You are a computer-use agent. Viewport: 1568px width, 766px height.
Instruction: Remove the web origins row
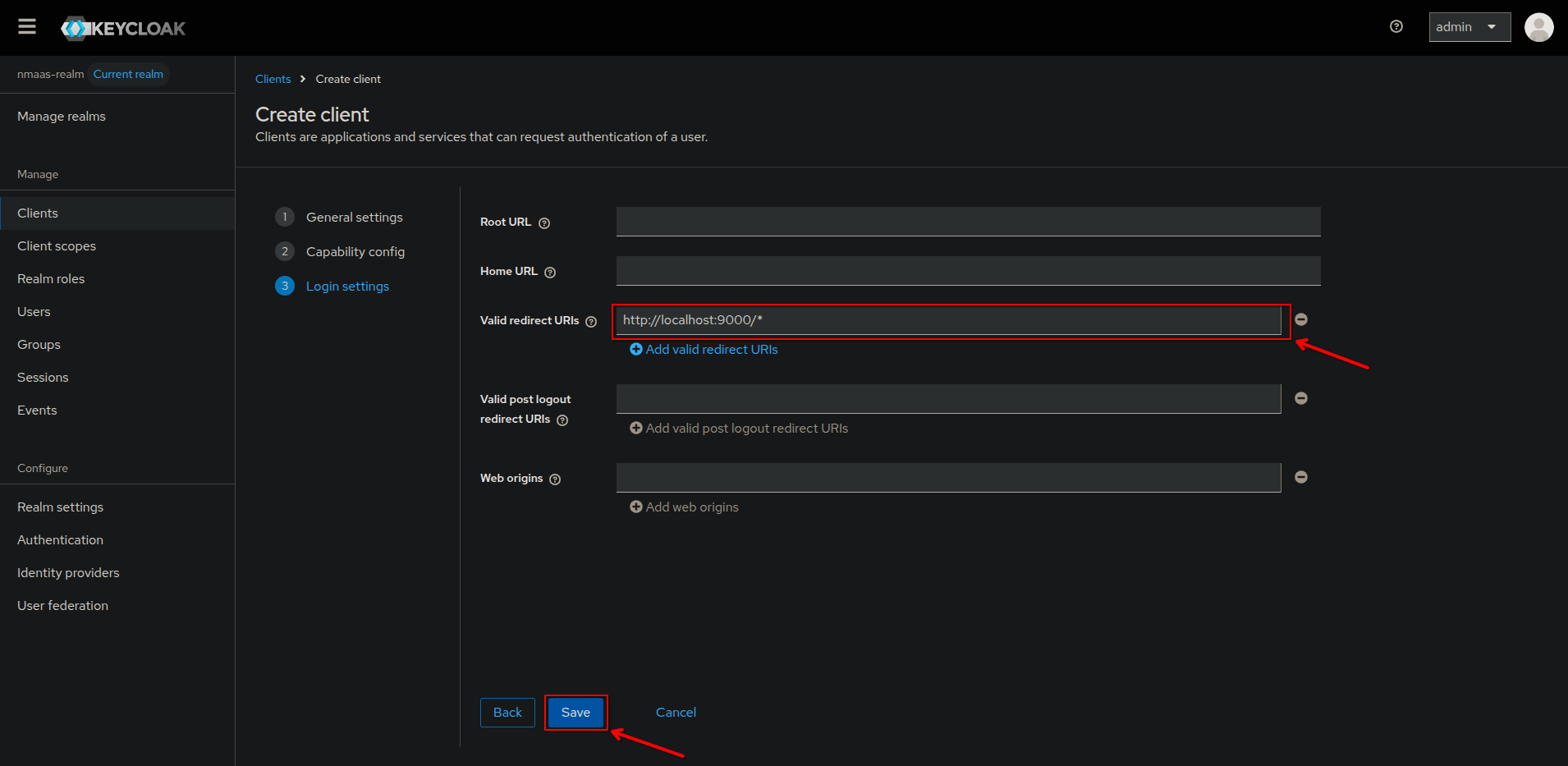tap(1301, 477)
